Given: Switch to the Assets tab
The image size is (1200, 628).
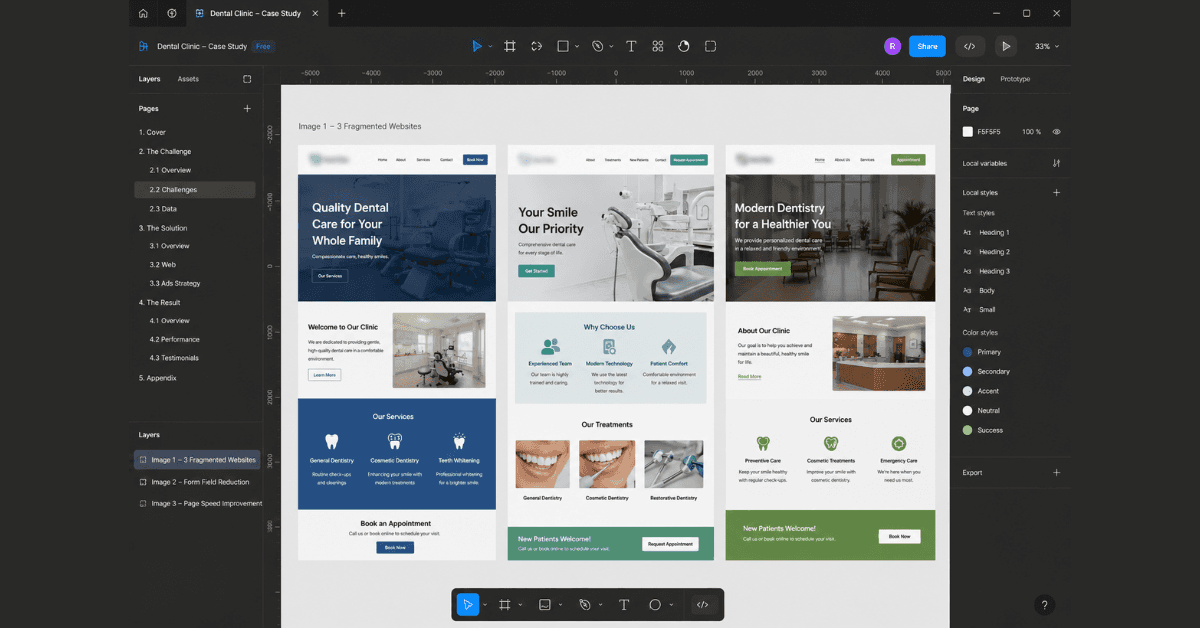Looking at the screenshot, I should 188,79.
